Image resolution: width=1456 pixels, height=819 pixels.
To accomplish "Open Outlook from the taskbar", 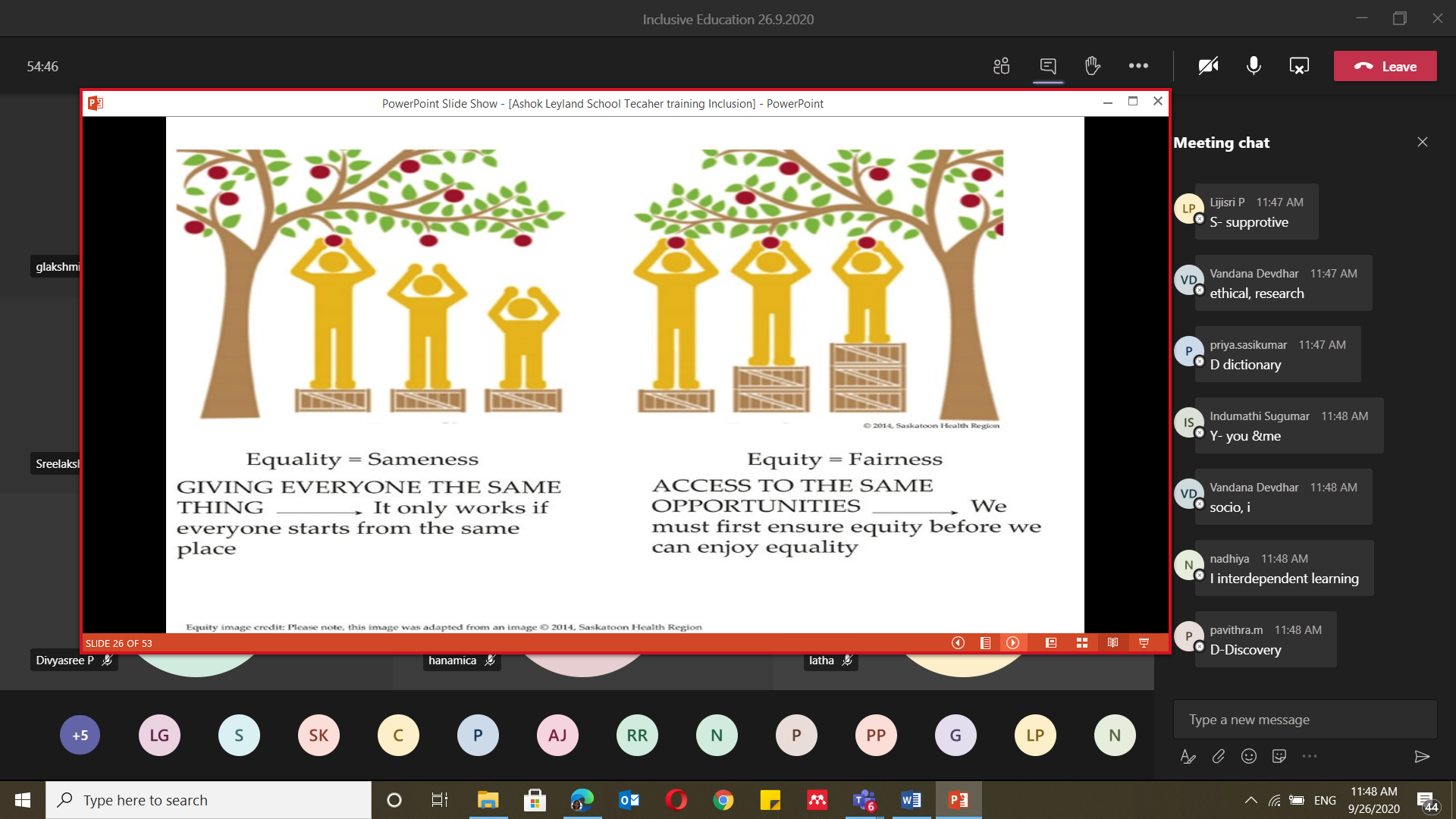I will point(629,800).
